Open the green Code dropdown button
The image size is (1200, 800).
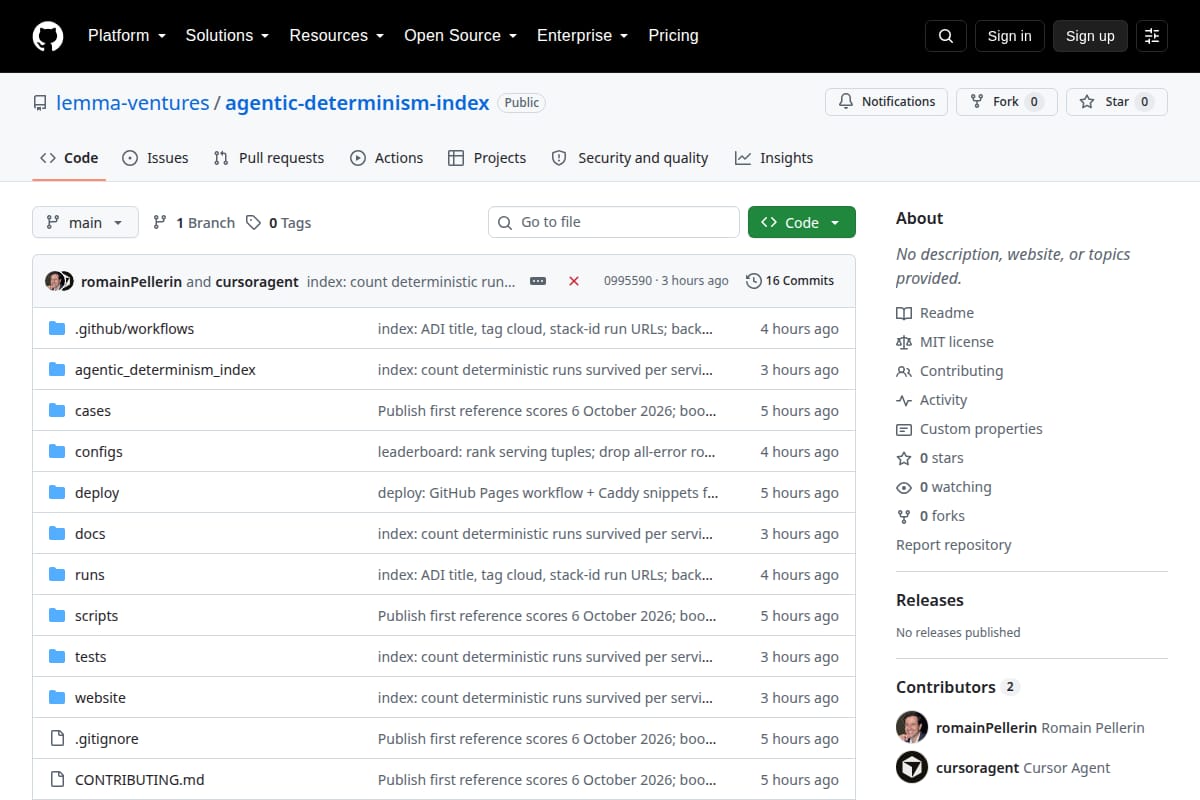[x=802, y=222]
